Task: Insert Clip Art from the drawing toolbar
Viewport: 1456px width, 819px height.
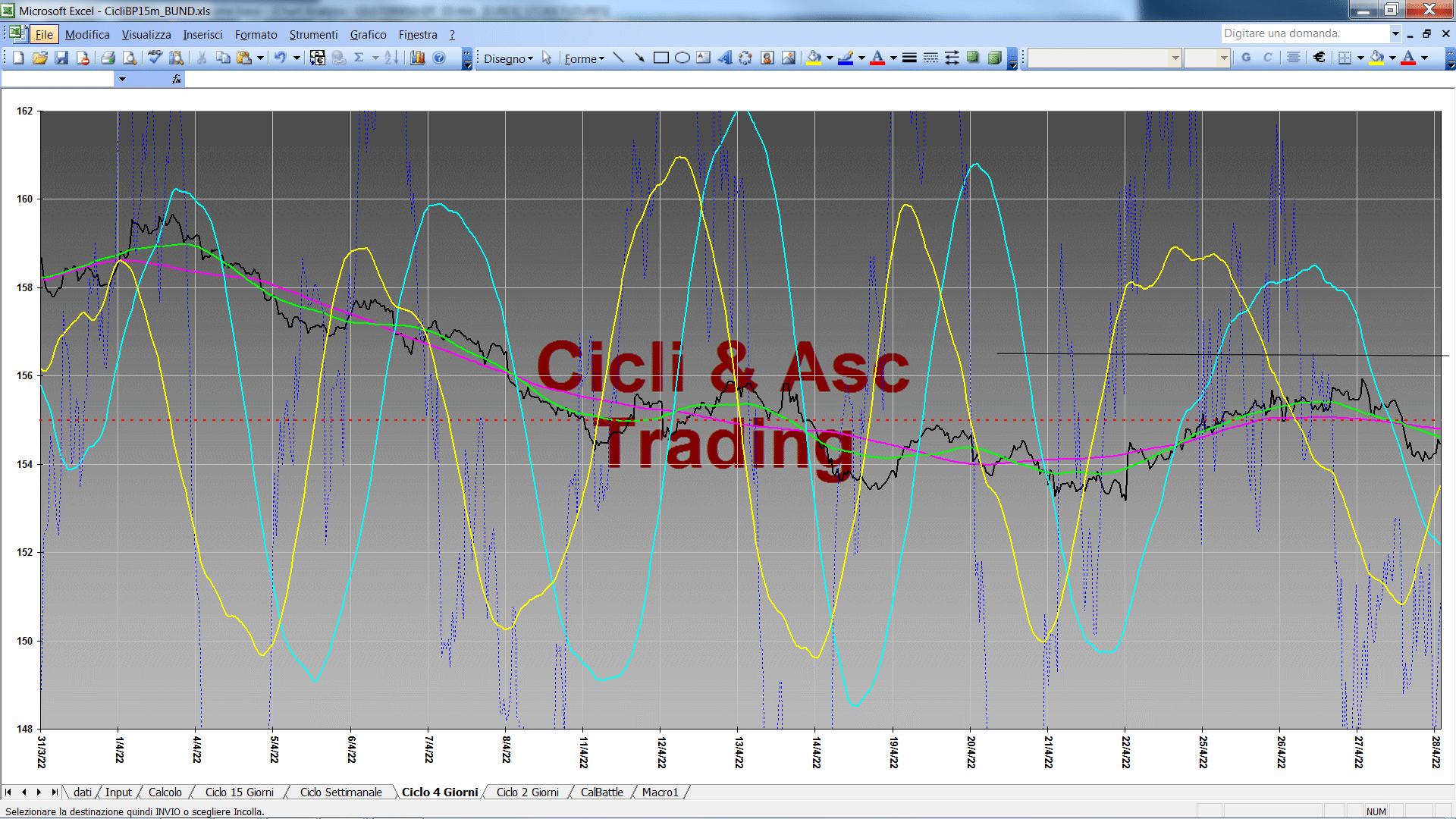Action: [767, 58]
